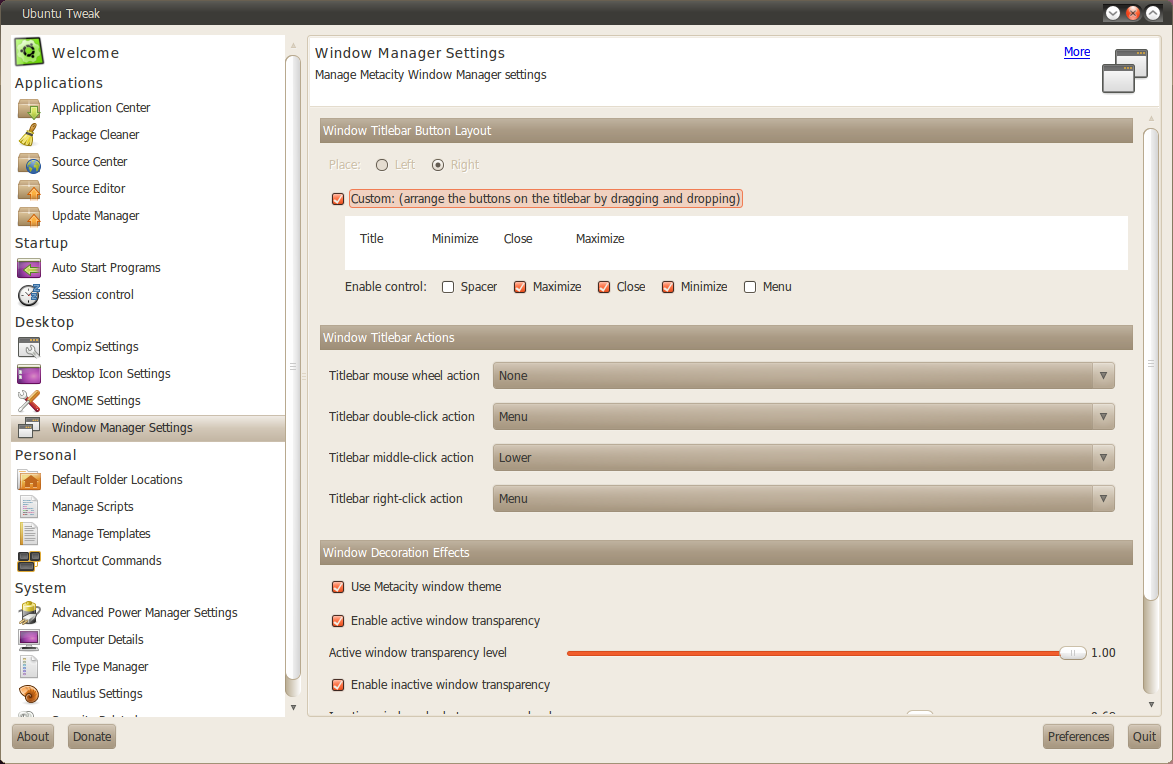Uncheck the Custom button layout checkbox

pos(338,199)
